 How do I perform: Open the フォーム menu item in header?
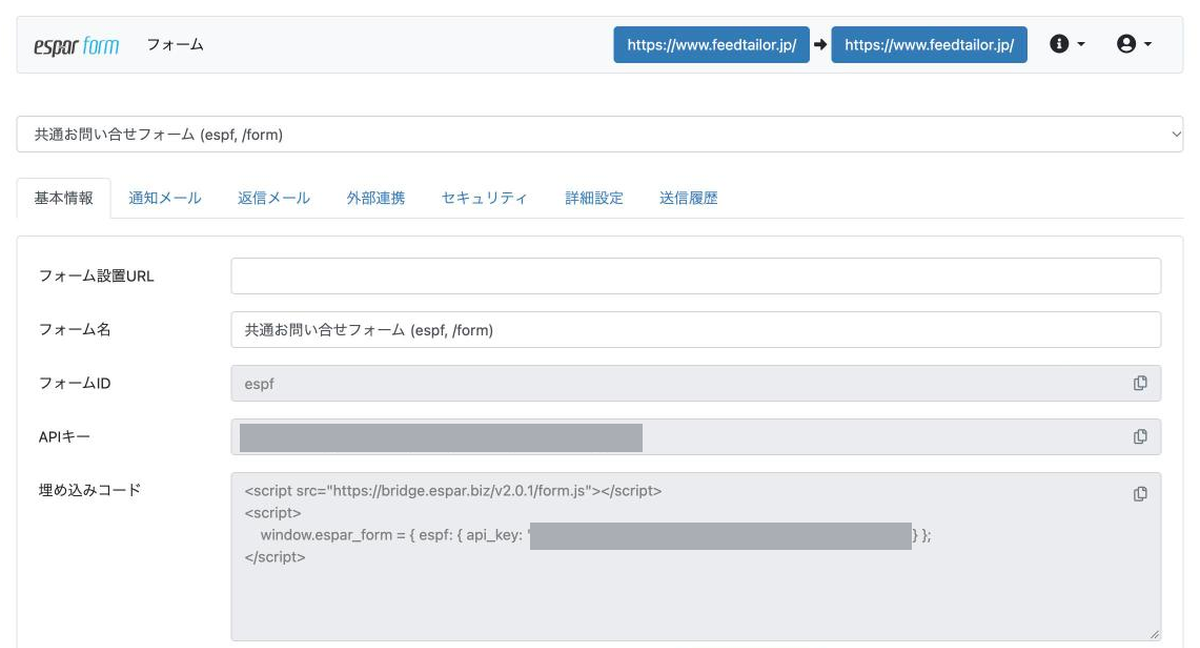point(175,45)
